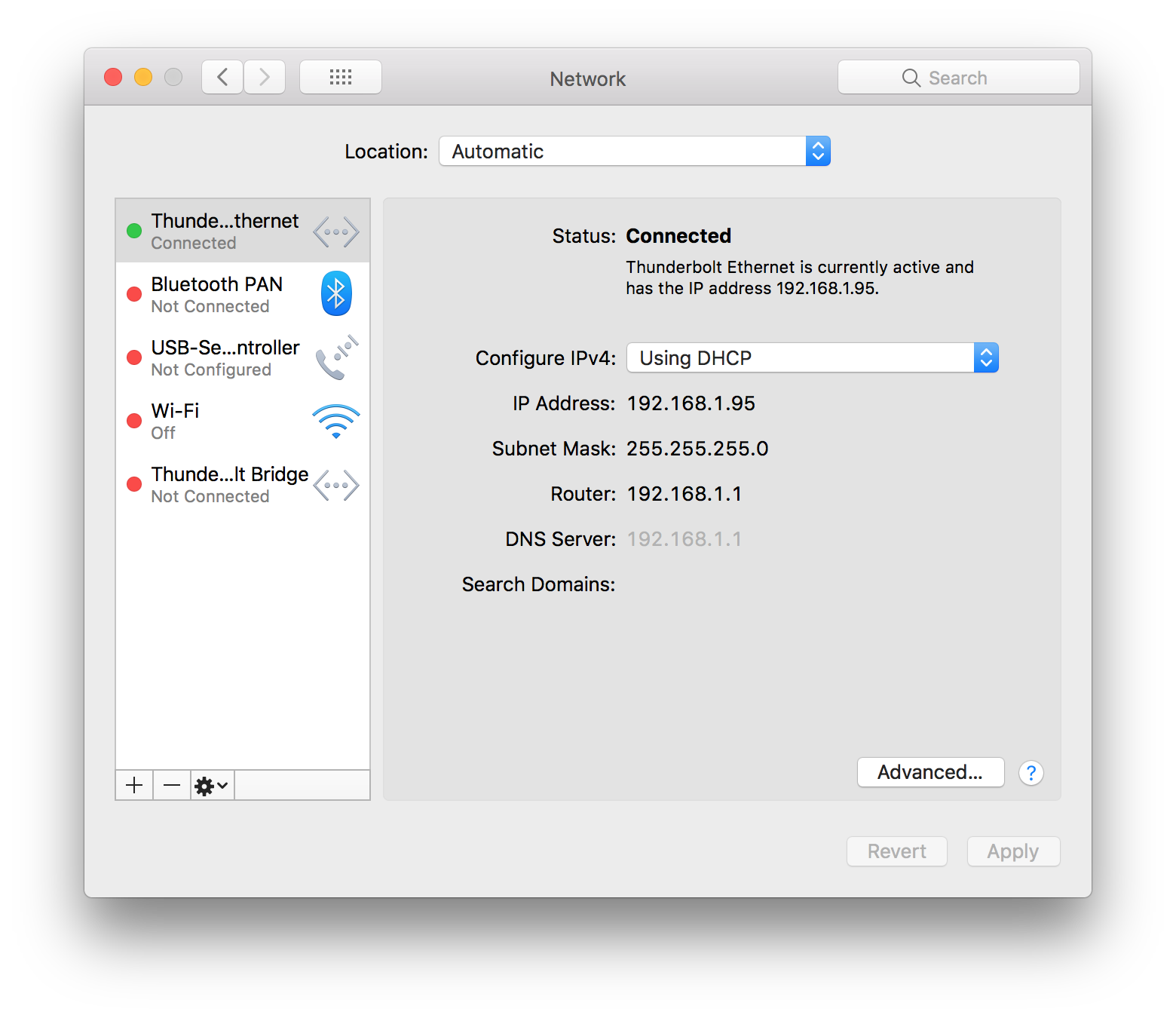Click the Apply button
The width and height of the screenshot is (1176, 1018).
click(1013, 851)
